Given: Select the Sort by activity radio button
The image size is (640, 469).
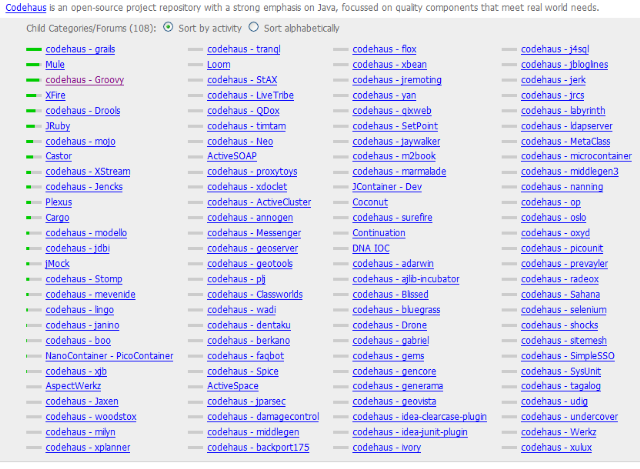Looking at the screenshot, I should pos(168,27).
